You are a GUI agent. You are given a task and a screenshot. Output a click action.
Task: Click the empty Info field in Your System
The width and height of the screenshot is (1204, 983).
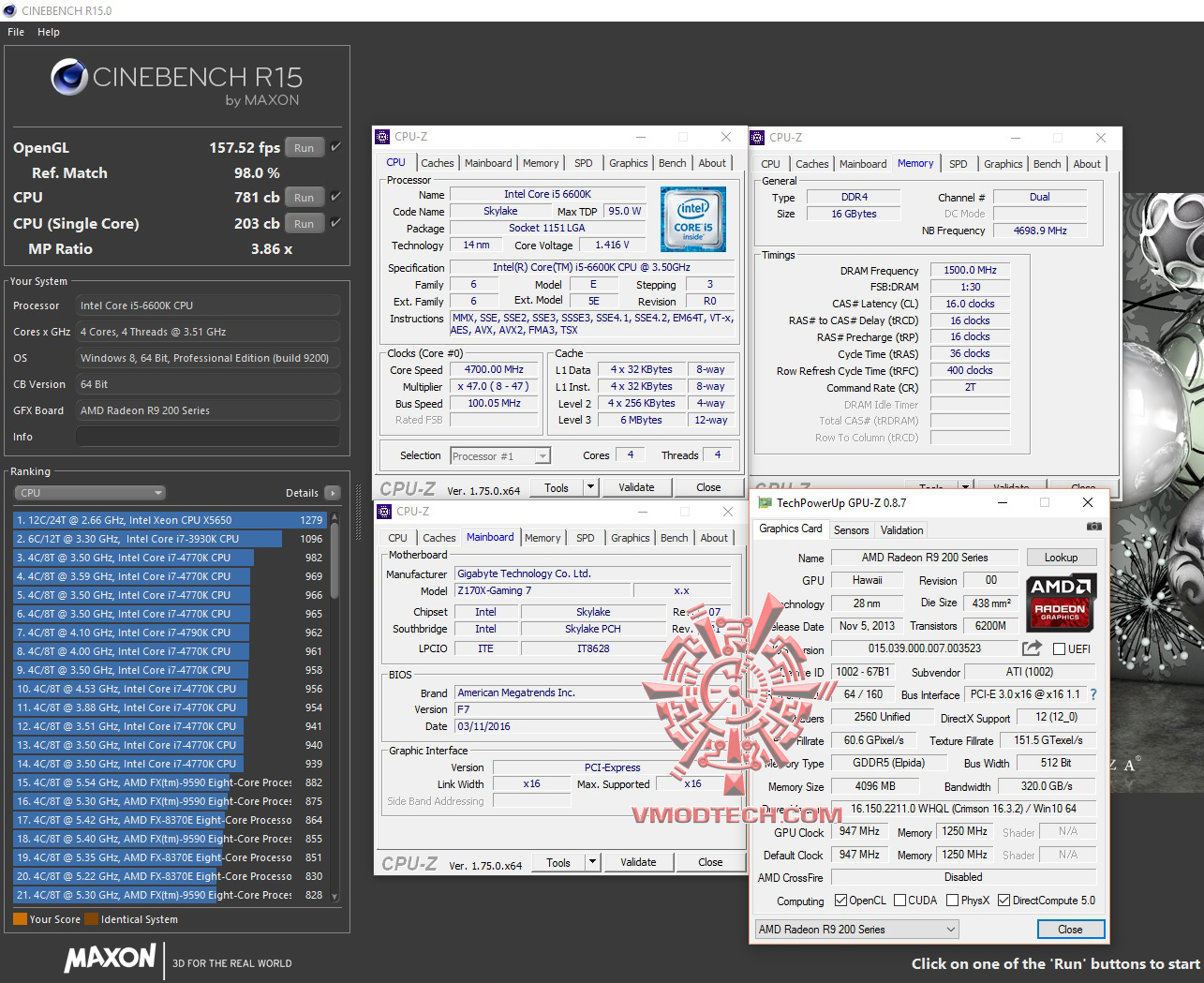click(208, 437)
